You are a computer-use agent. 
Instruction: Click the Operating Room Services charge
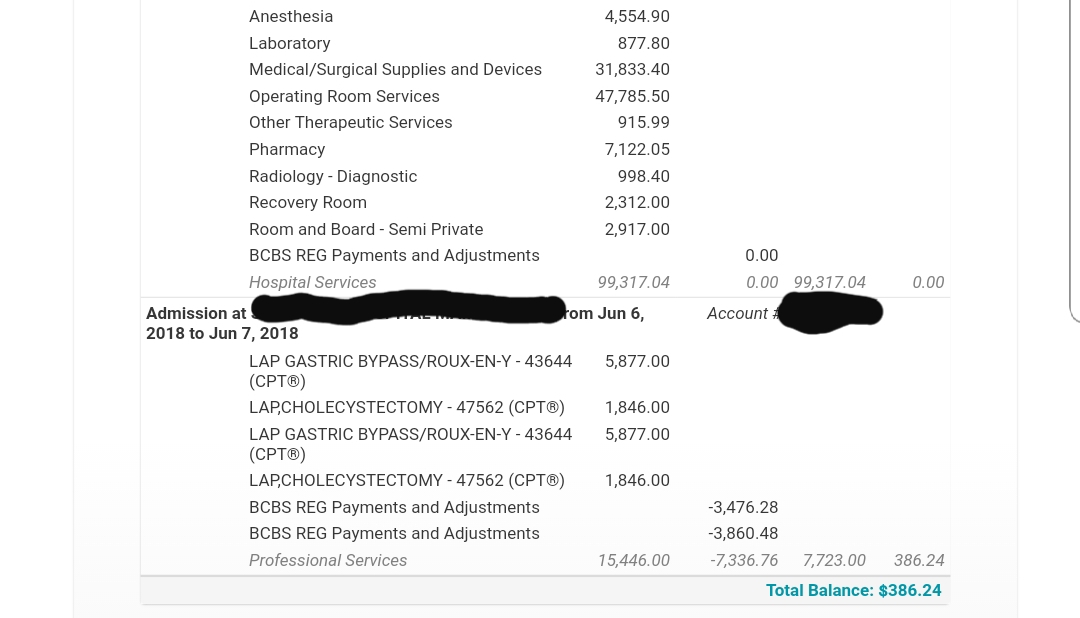coord(545,96)
